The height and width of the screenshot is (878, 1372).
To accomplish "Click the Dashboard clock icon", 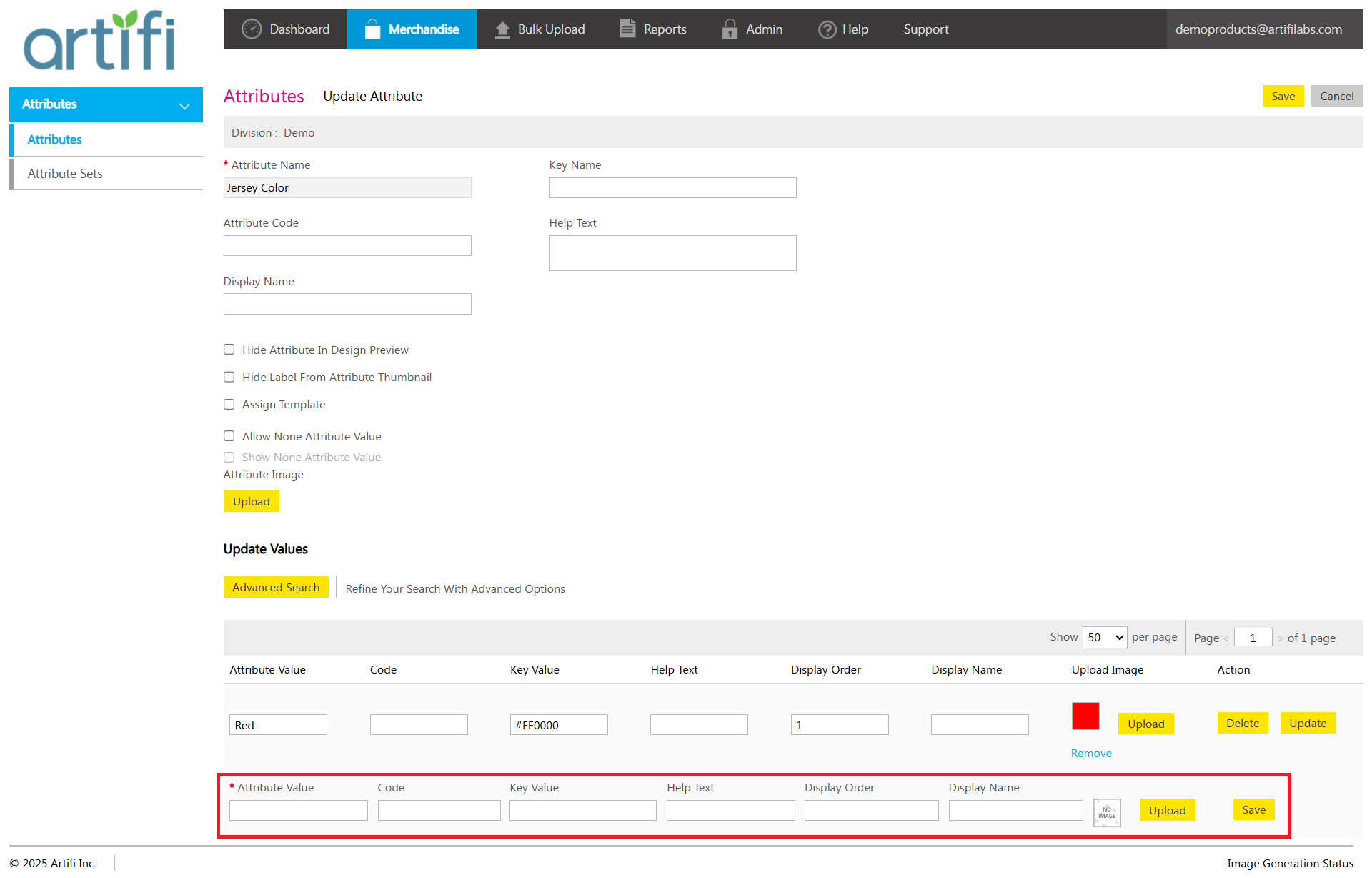I will pos(251,29).
